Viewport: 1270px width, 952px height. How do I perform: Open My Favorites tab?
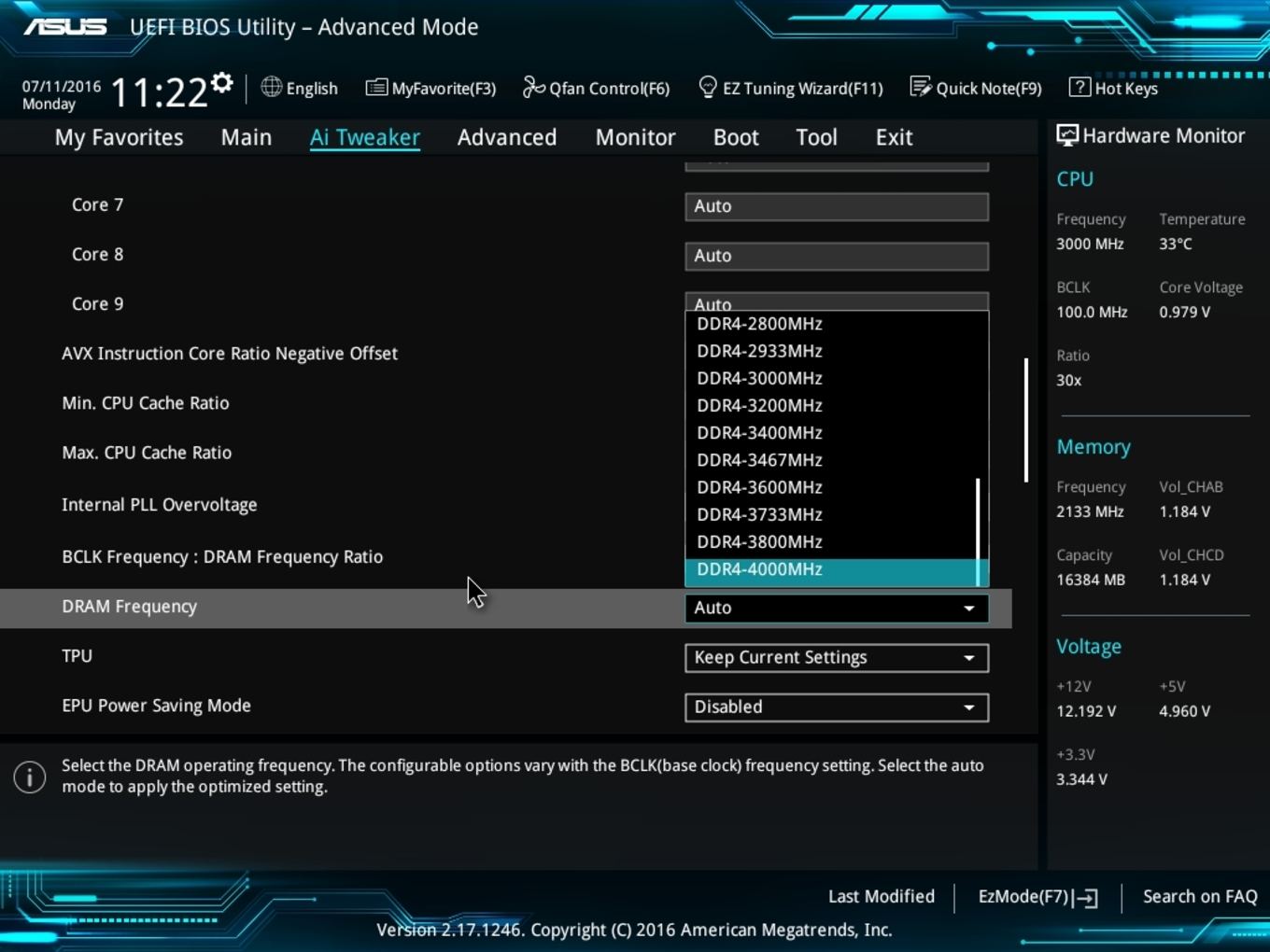point(119,137)
